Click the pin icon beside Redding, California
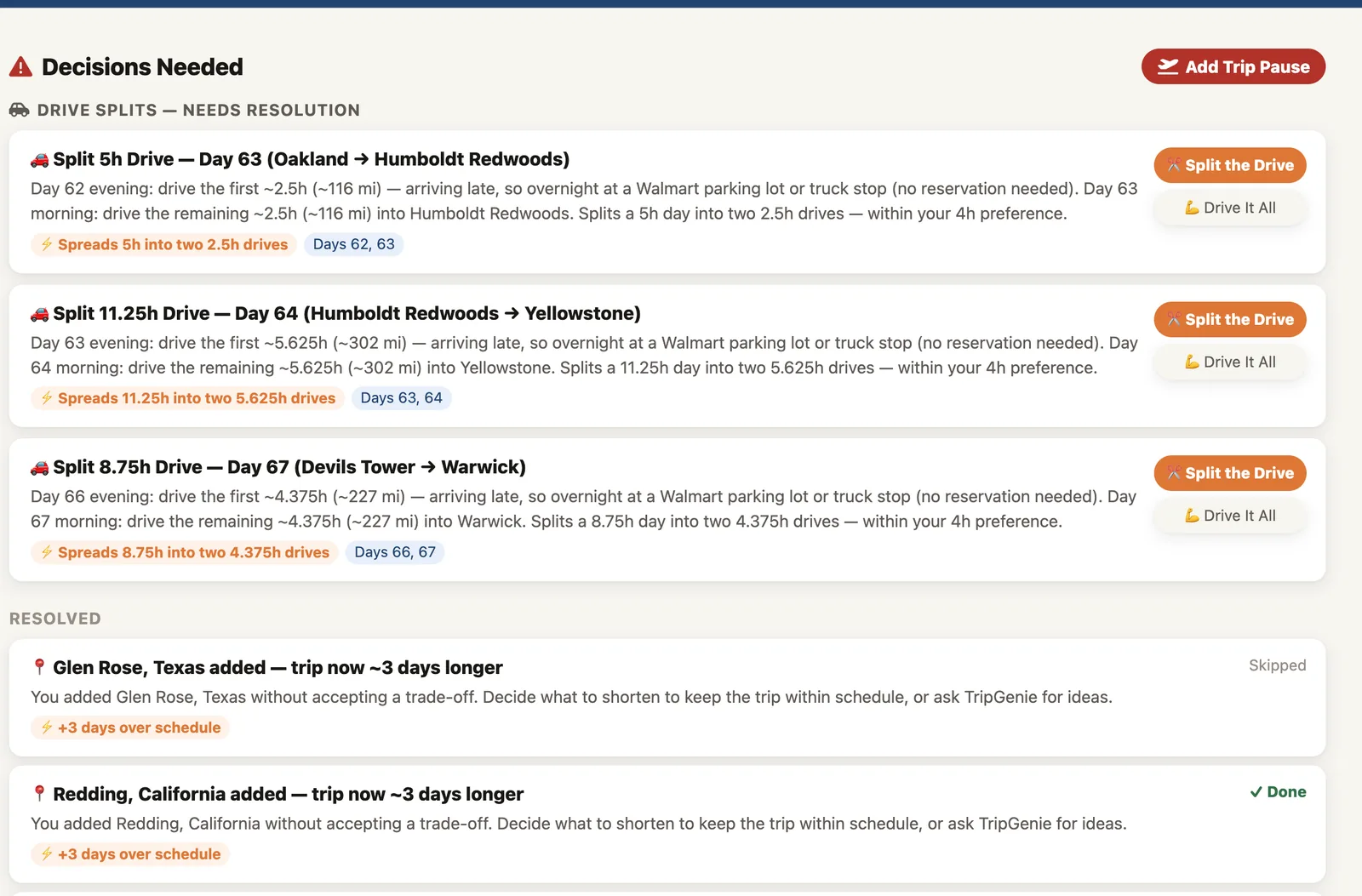Image resolution: width=1362 pixels, height=896 pixels. [x=39, y=794]
